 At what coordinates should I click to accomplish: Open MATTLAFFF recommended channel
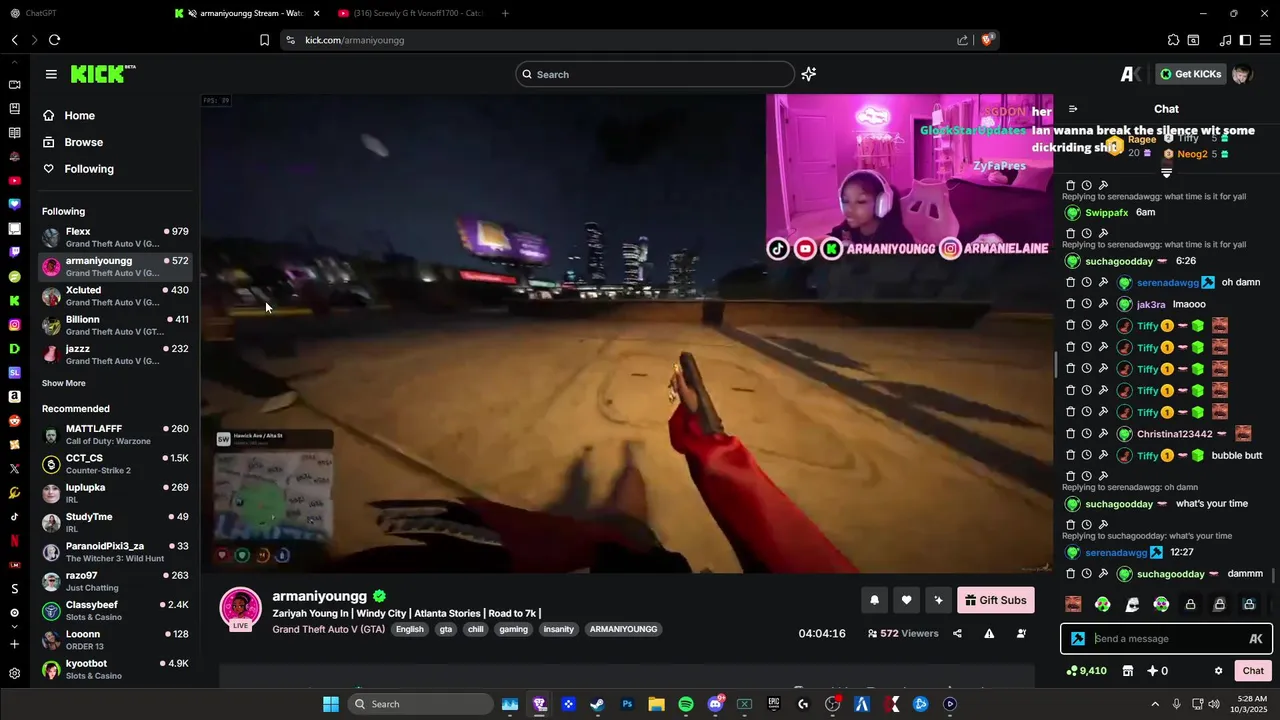[x=115, y=435]
